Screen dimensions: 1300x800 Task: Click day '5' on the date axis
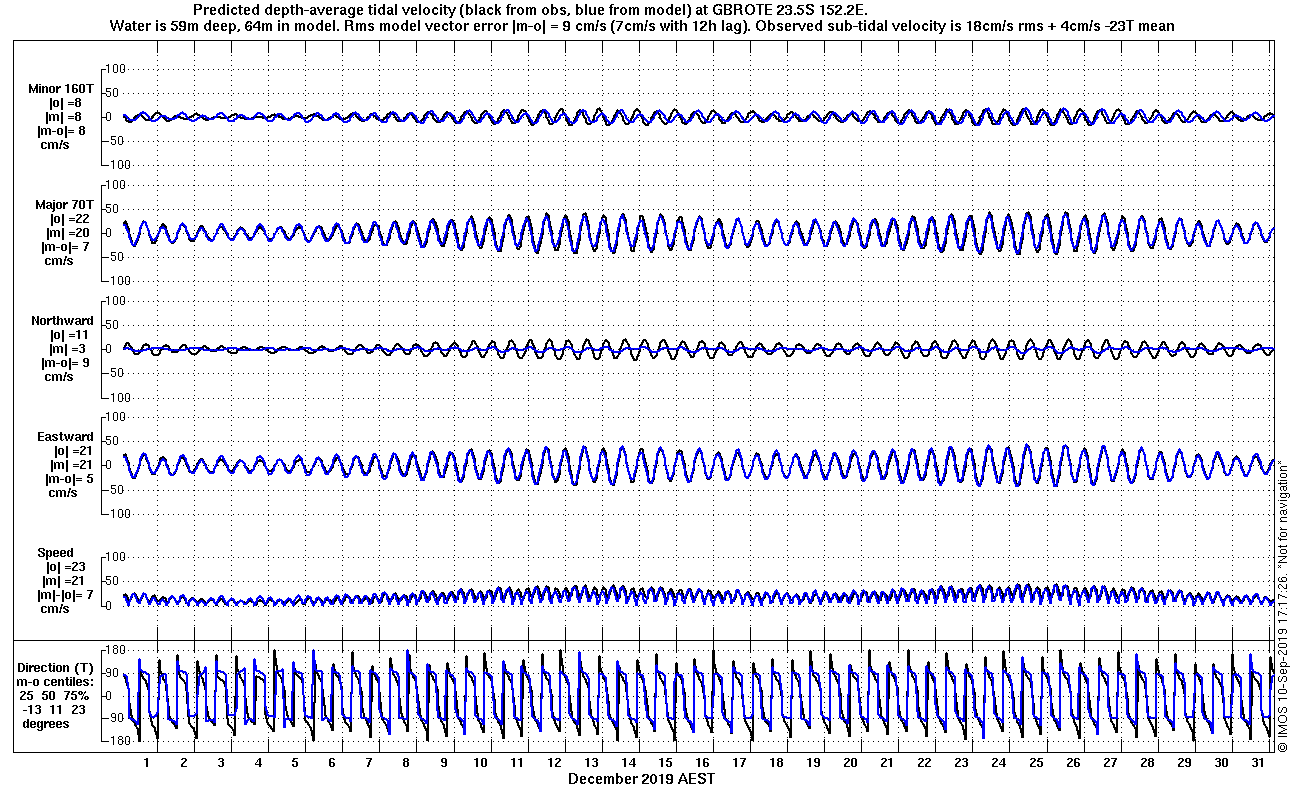pyautogui.click(x=295, y=763)
